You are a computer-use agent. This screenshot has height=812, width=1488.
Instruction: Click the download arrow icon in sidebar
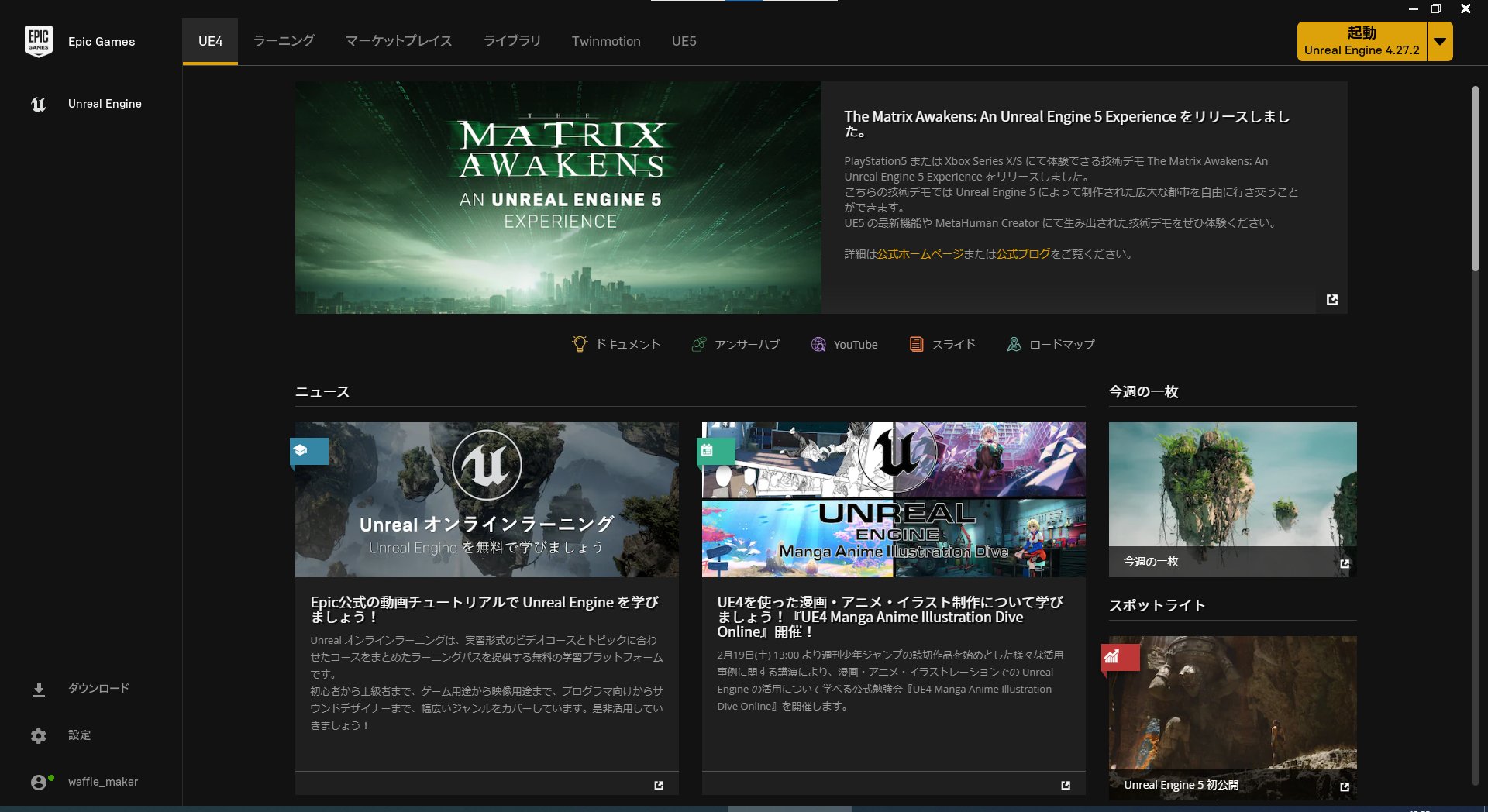[39, 689]
